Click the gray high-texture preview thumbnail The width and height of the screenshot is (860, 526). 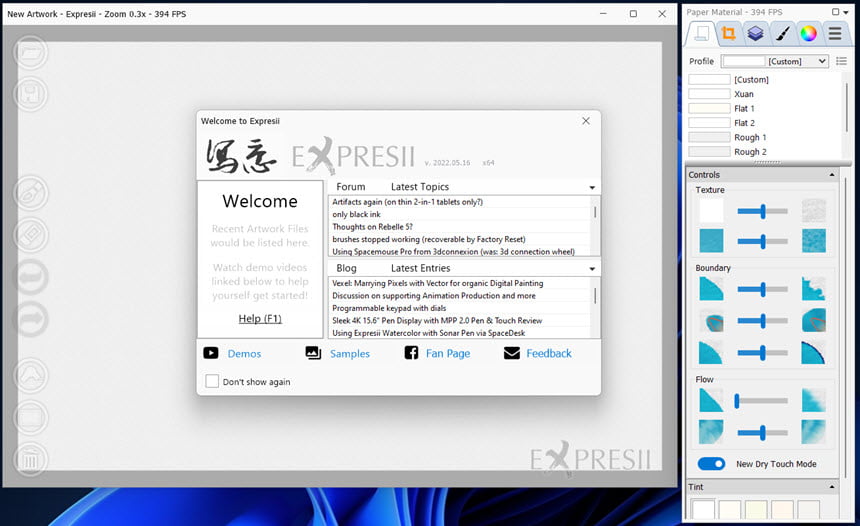pos(813,211)
